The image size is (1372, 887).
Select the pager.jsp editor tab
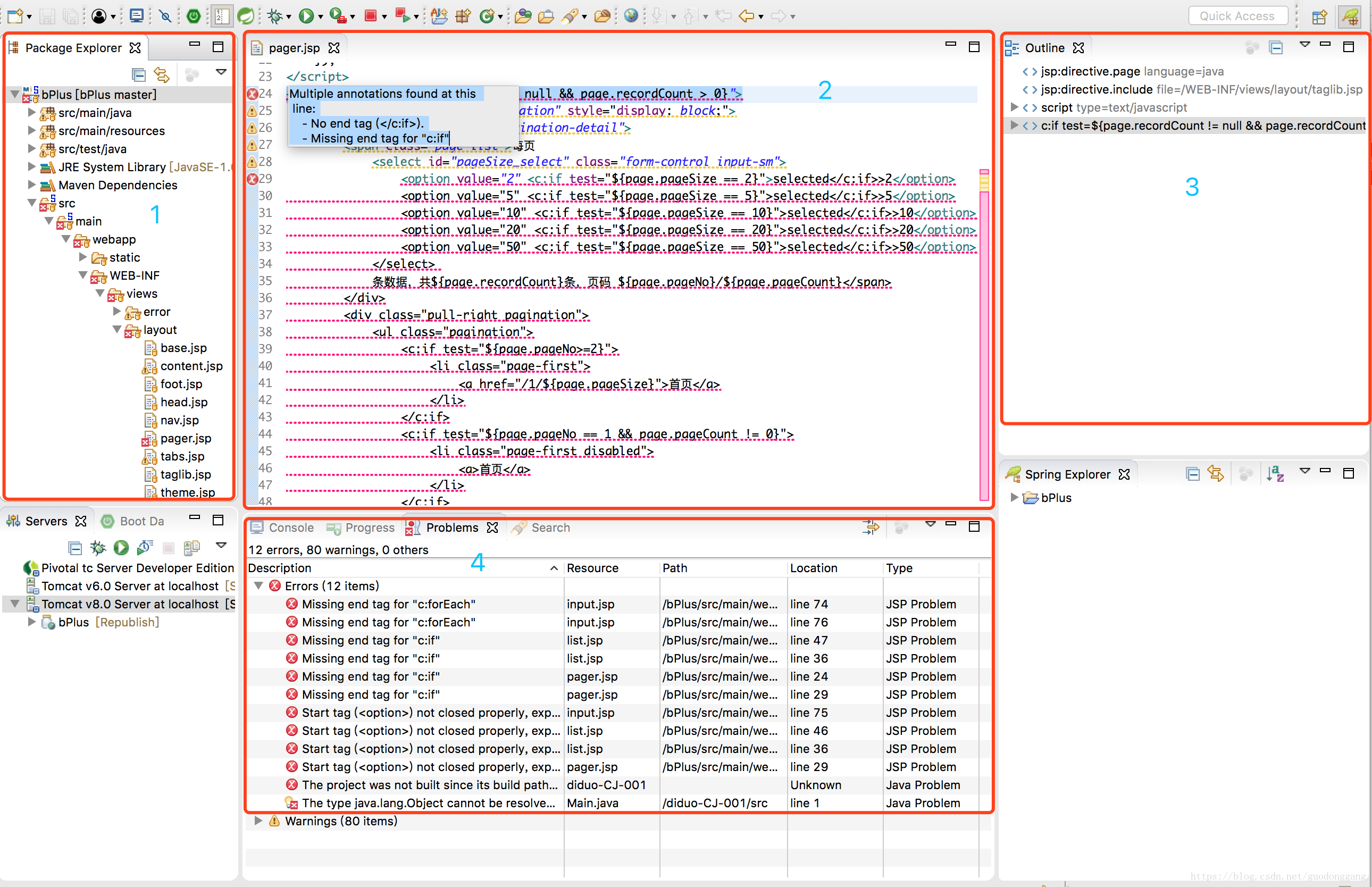click(x=294, y=48)
